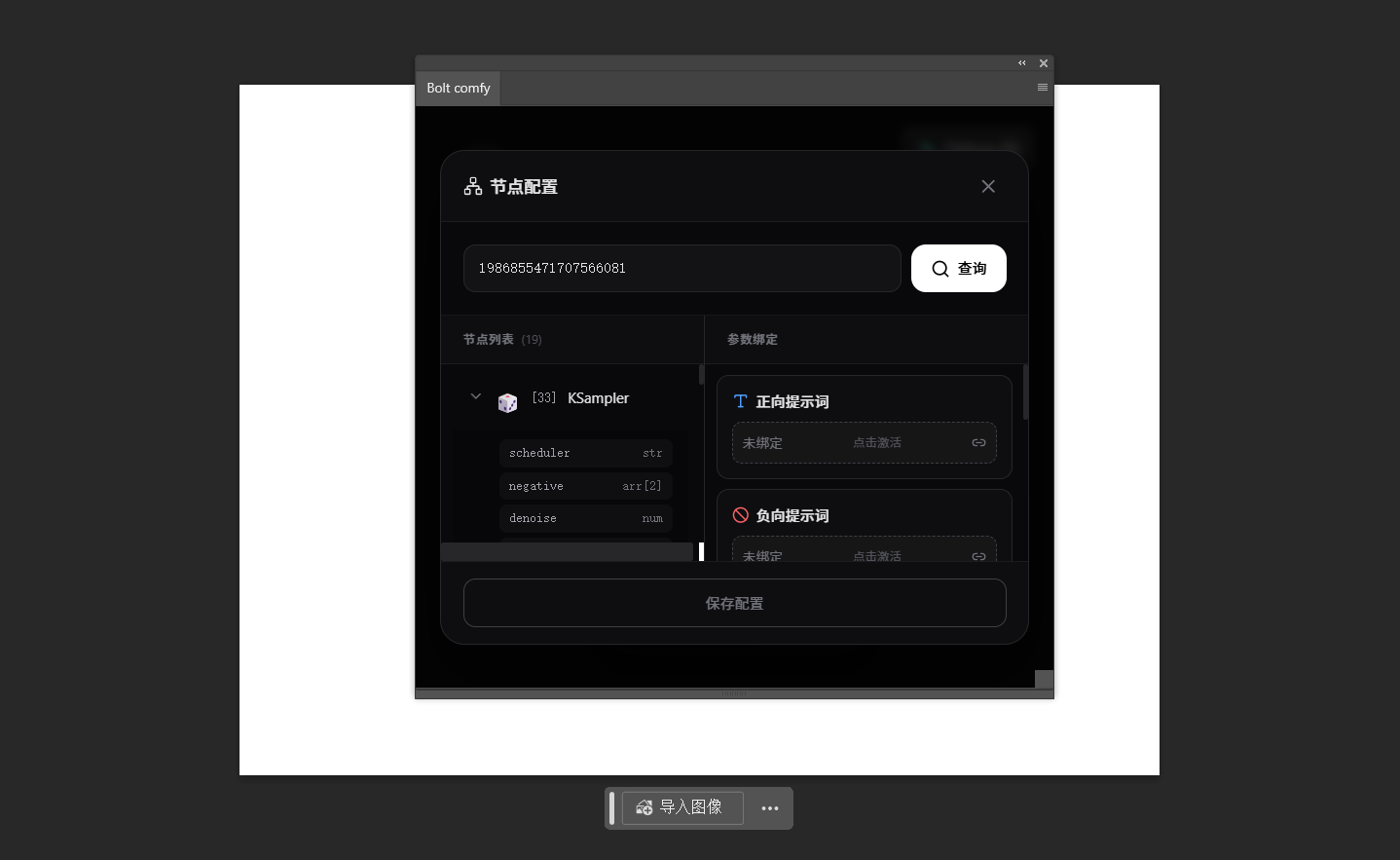Click the workflow ID input field

682,268
